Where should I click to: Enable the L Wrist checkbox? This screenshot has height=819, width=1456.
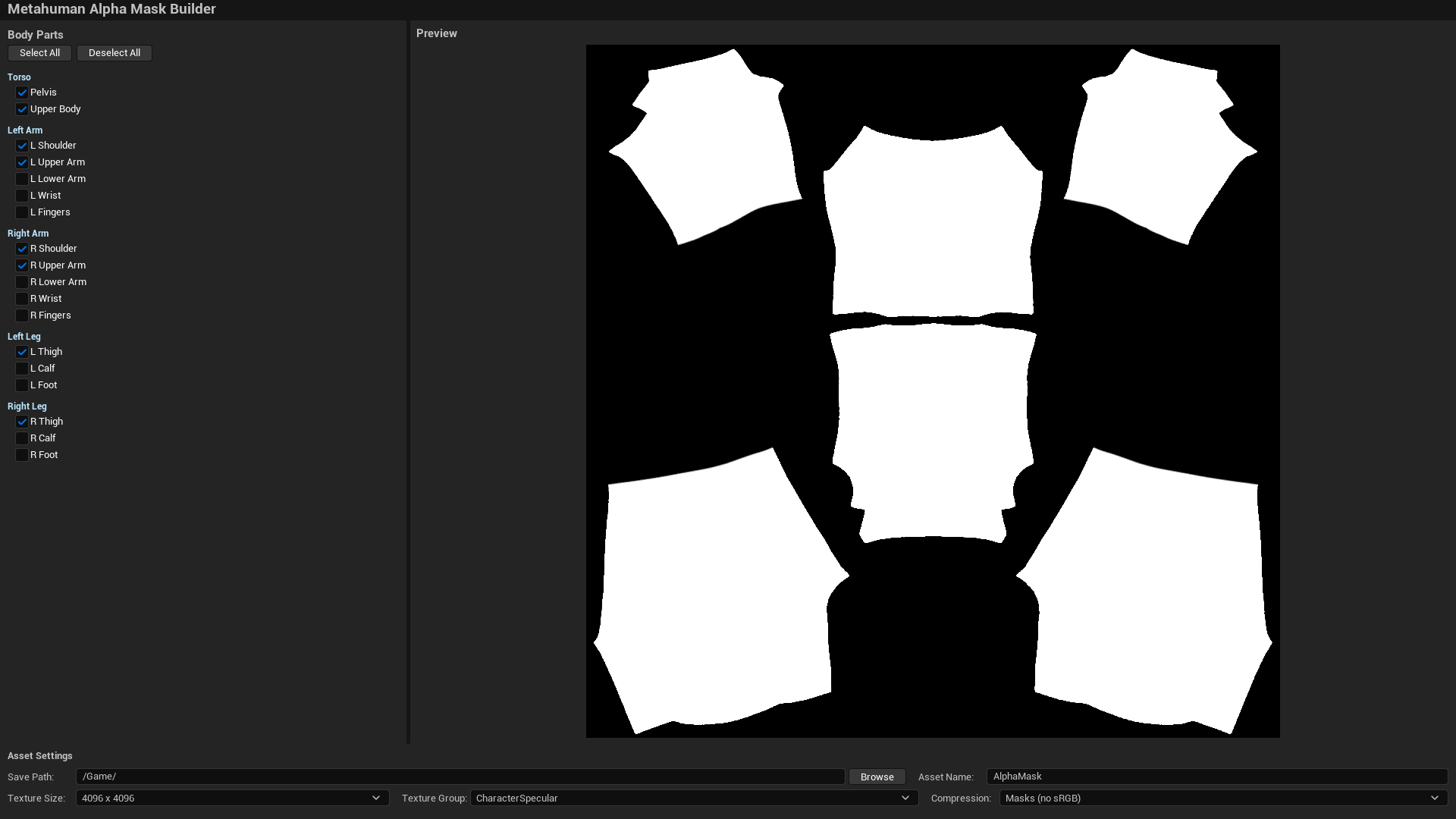tap(22, 196)
